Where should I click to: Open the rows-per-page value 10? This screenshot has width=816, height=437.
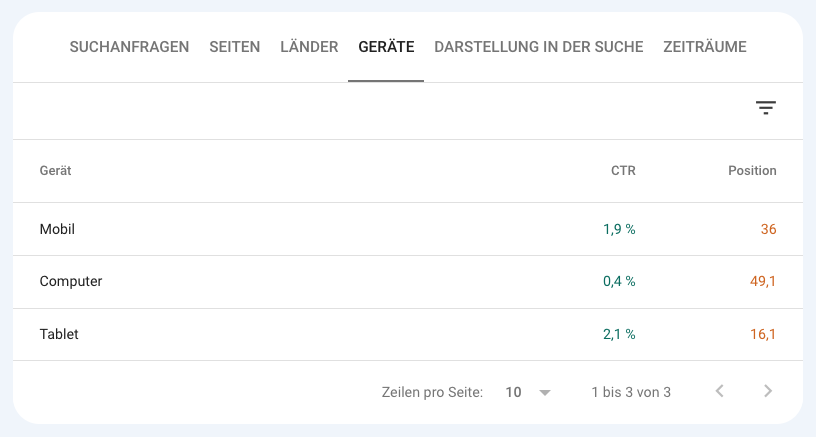click(x=514, y=393)
